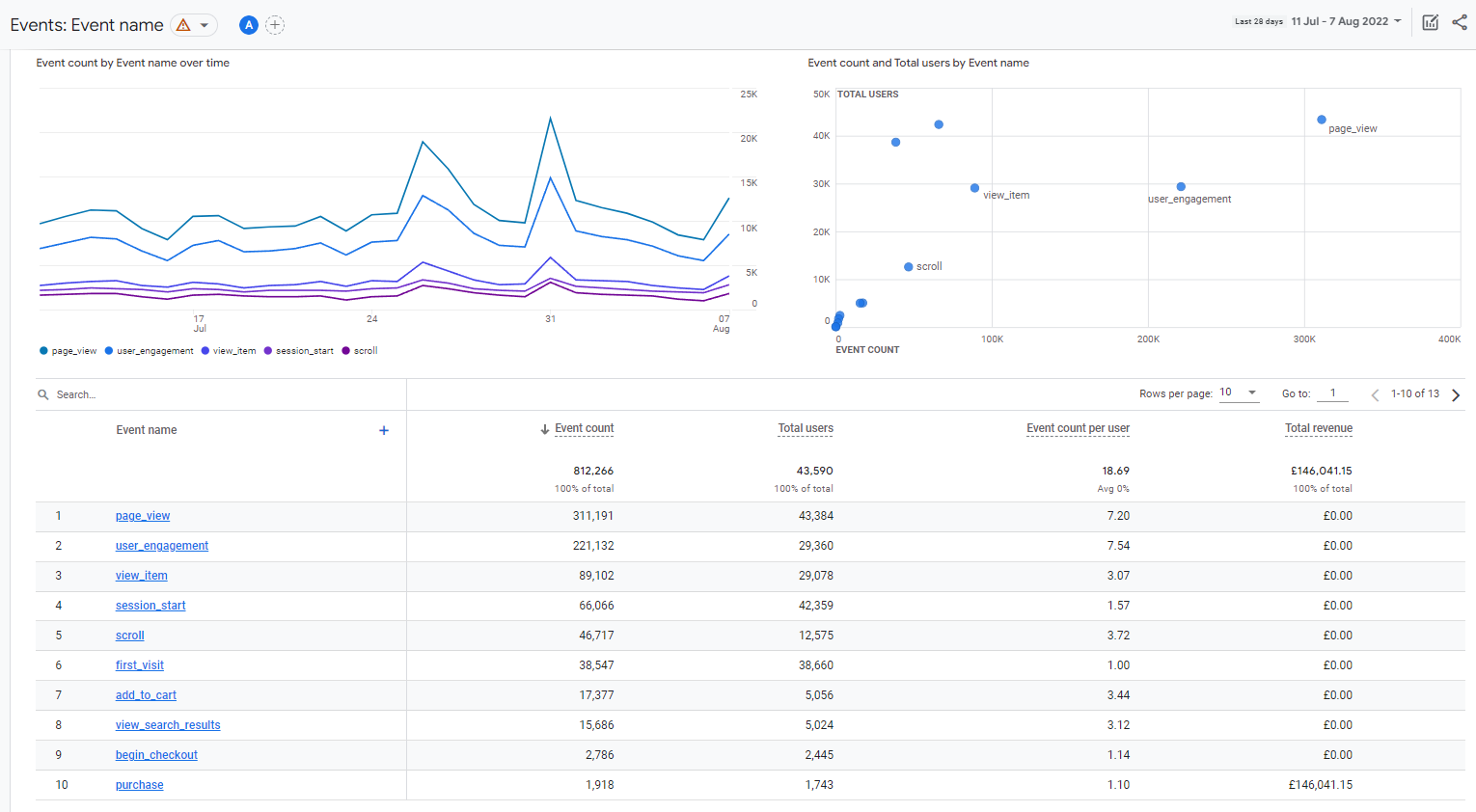
Task: Click the data quality warning triangle icon
Action: [x=182, y=25]
